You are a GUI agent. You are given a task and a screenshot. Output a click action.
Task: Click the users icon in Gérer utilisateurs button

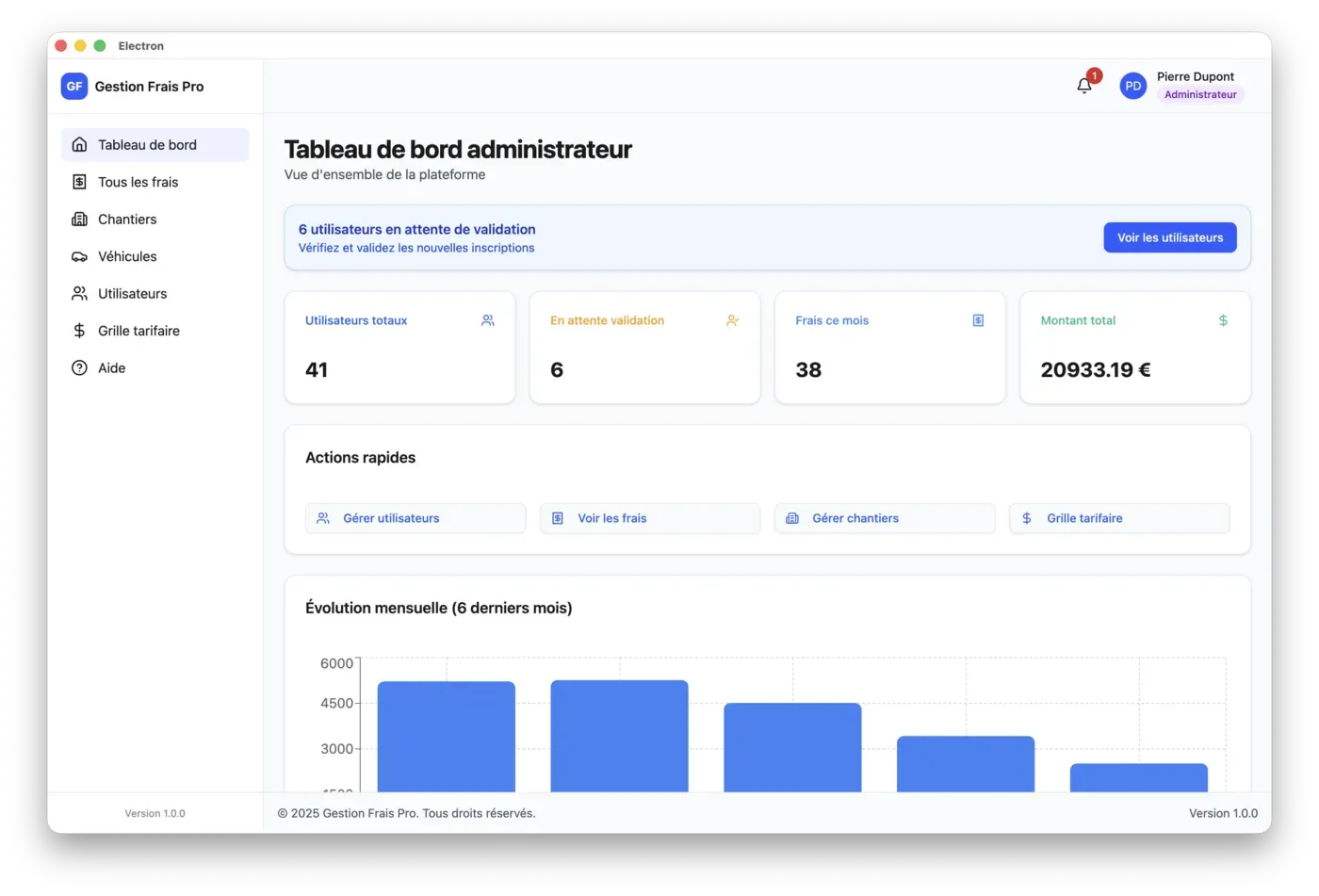(323, 518)
